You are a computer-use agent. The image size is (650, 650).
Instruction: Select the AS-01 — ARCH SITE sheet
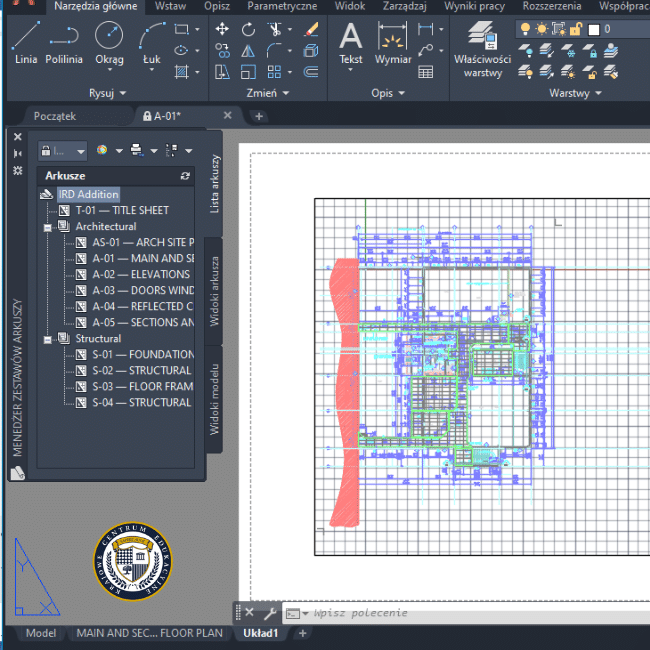tap(143, 243)
